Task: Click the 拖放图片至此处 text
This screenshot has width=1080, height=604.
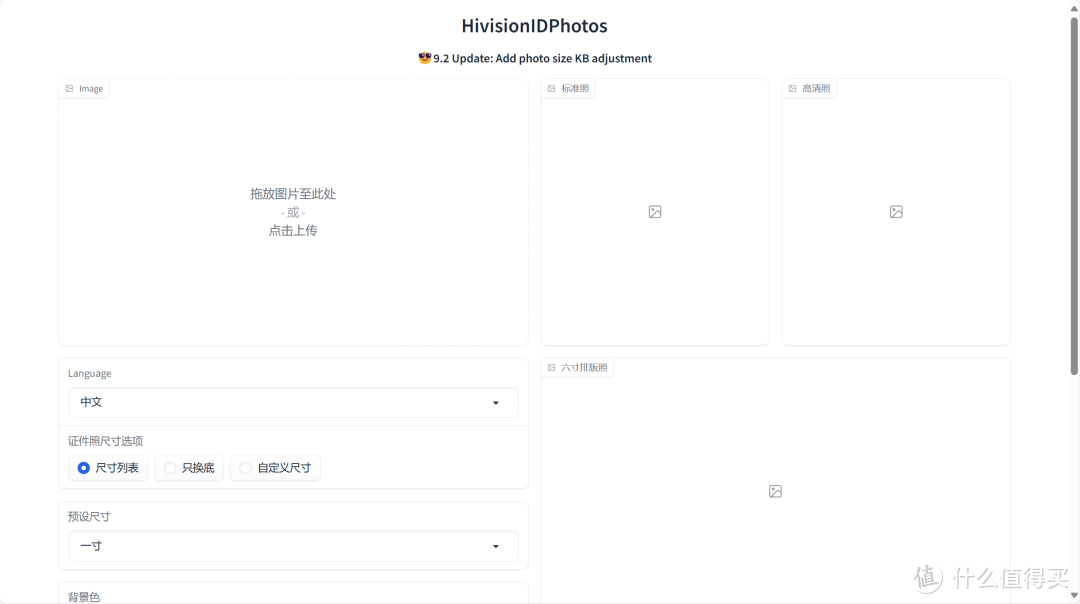Action: coord(293,194)
